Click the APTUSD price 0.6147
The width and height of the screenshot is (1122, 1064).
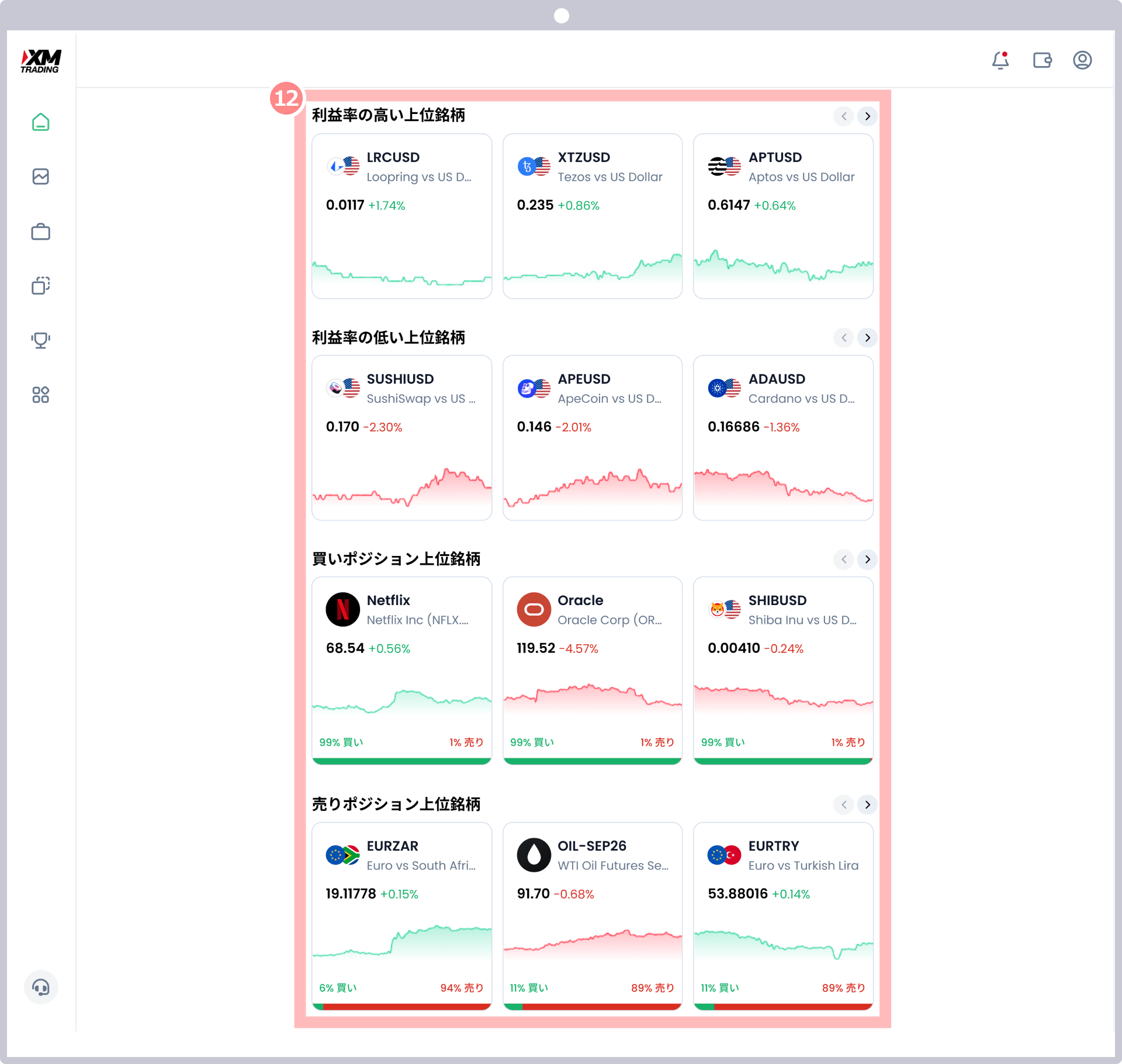(x=729, y=205)
